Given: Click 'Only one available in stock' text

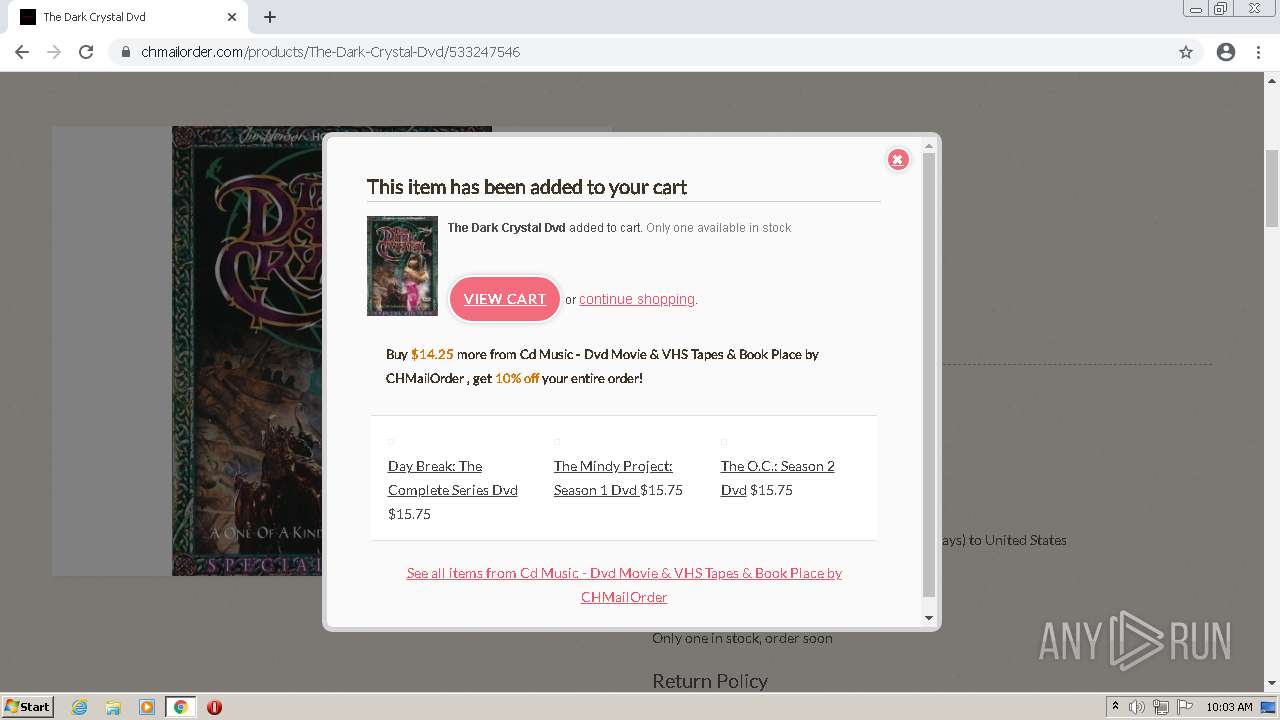Looking at the screenshot, I should tap(719, 228).
